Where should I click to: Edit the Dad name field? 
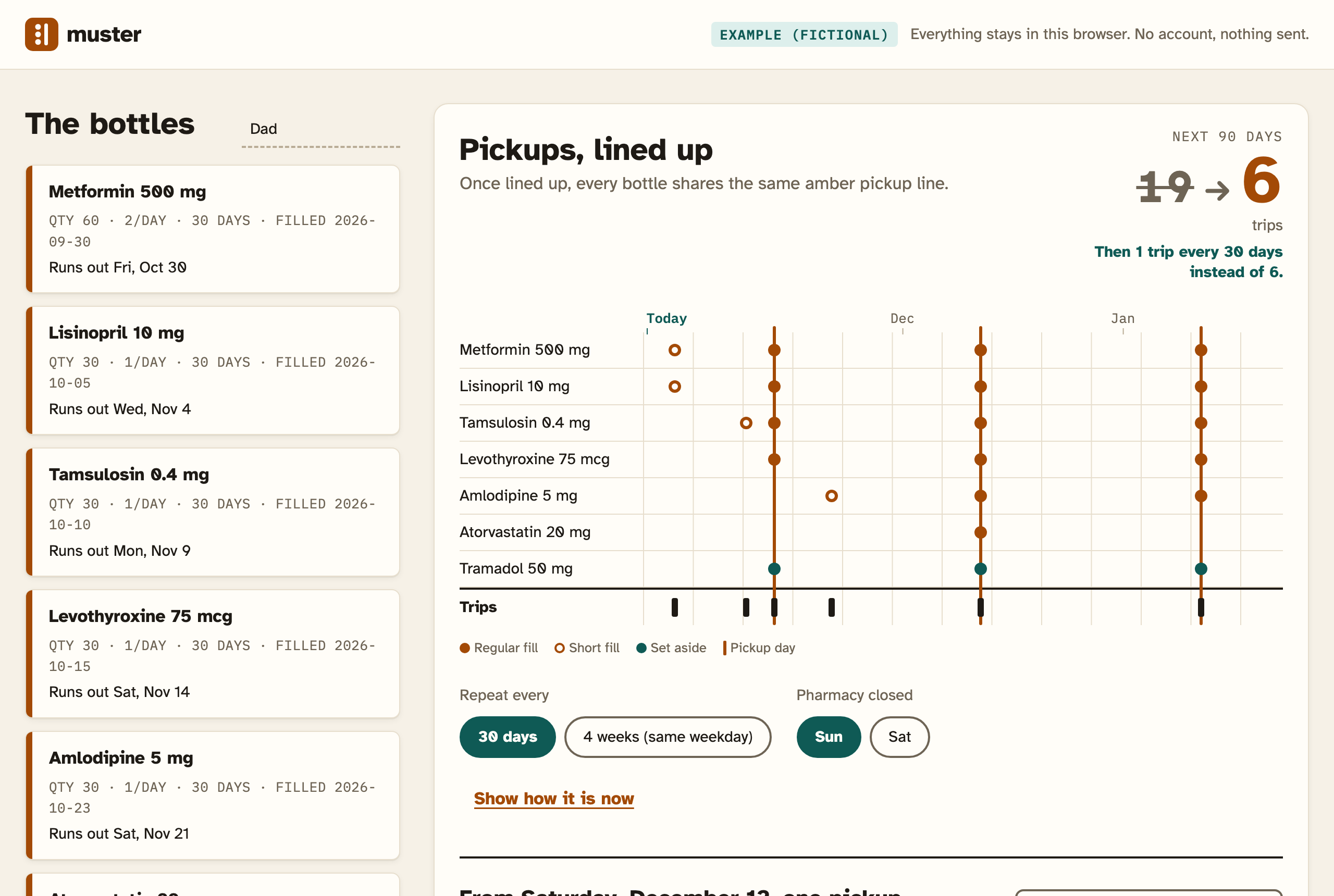tap(320, 129)
